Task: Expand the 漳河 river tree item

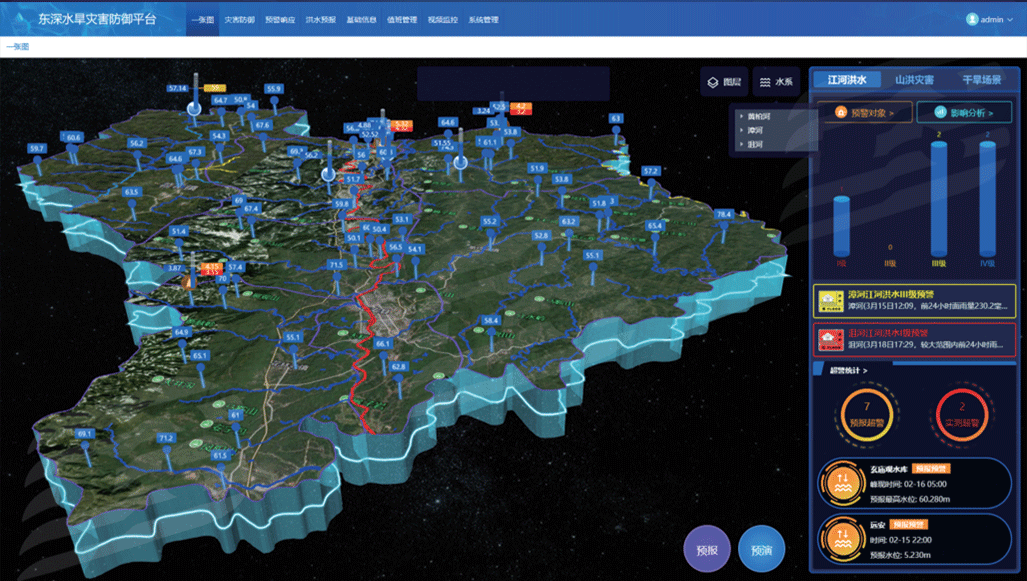Action: (x=741, y=130)
